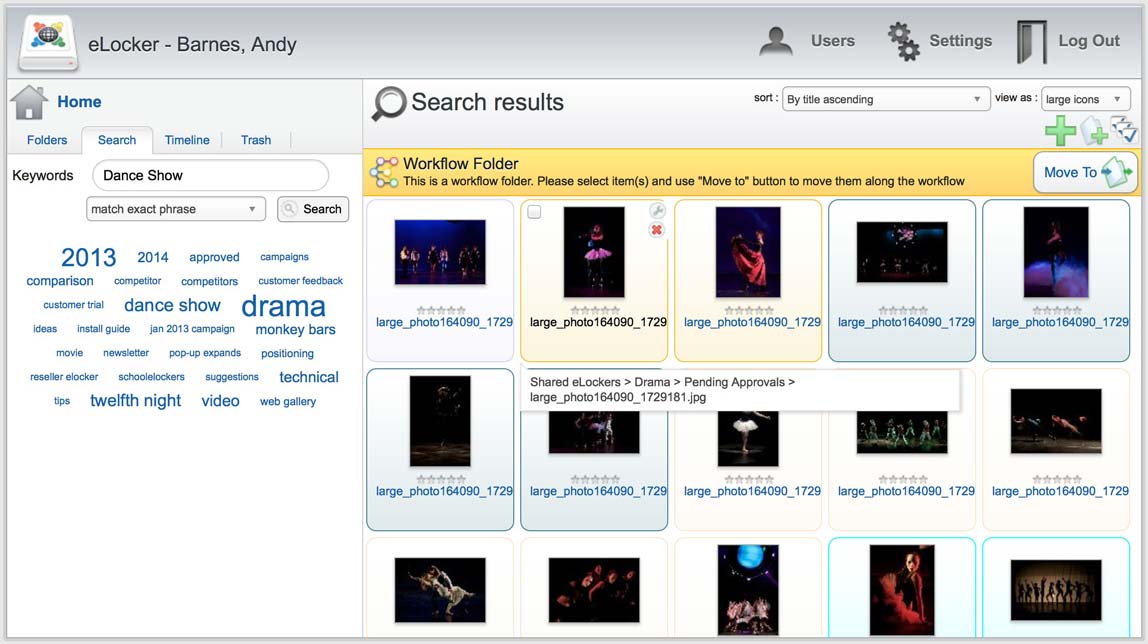The height and width of the screenshot is (644, 1148).
Task: Click the customer trial tag
Action: pyautogui.click(x=73, y=305)
